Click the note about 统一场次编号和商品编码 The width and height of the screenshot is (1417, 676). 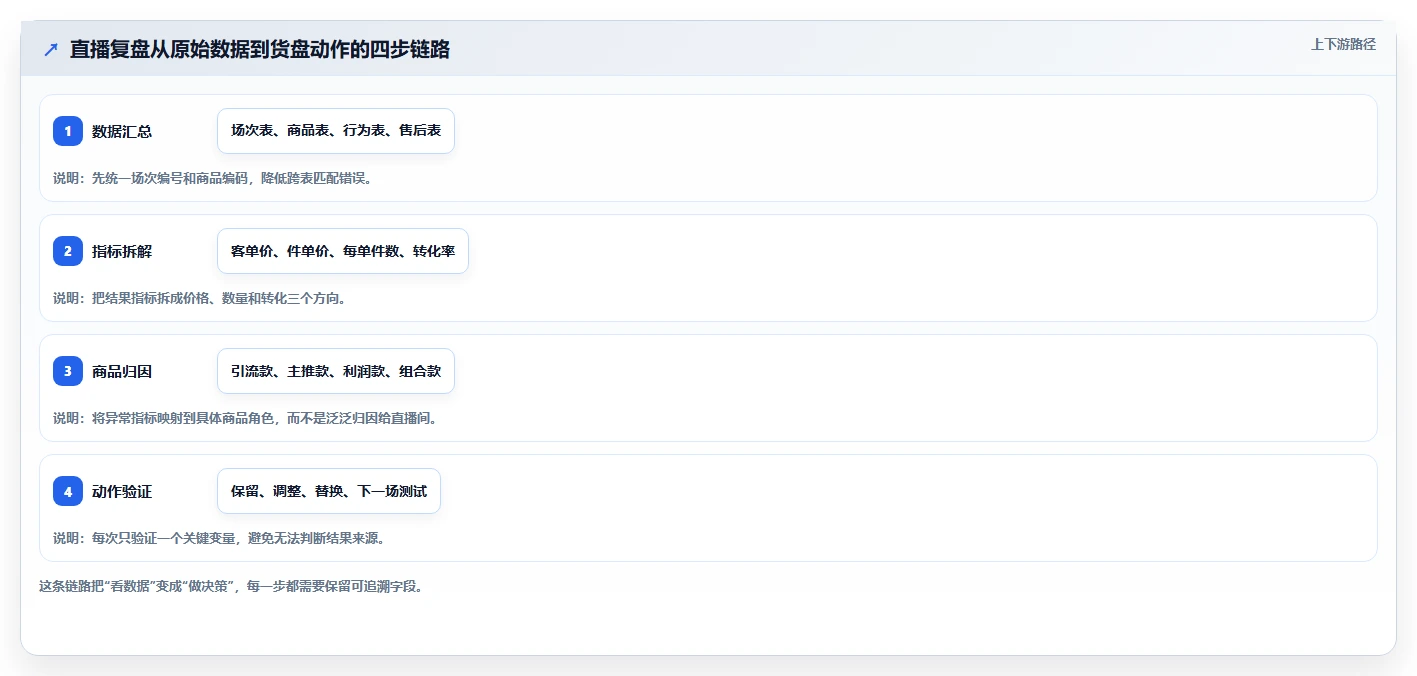[x=213, y=178]
